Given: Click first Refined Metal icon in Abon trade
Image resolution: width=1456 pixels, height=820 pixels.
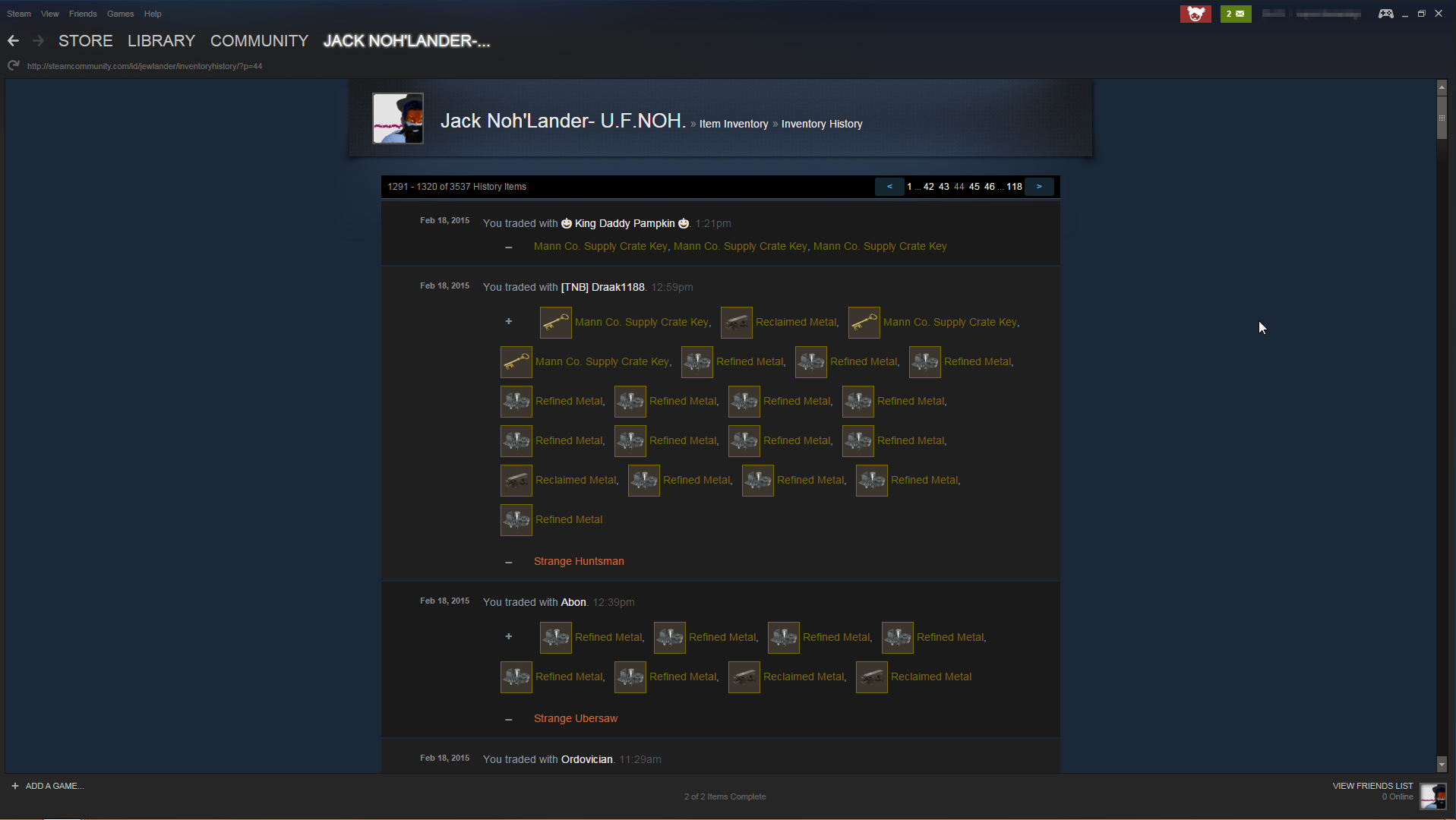Looking at the screenshot, I should point(556,637).
